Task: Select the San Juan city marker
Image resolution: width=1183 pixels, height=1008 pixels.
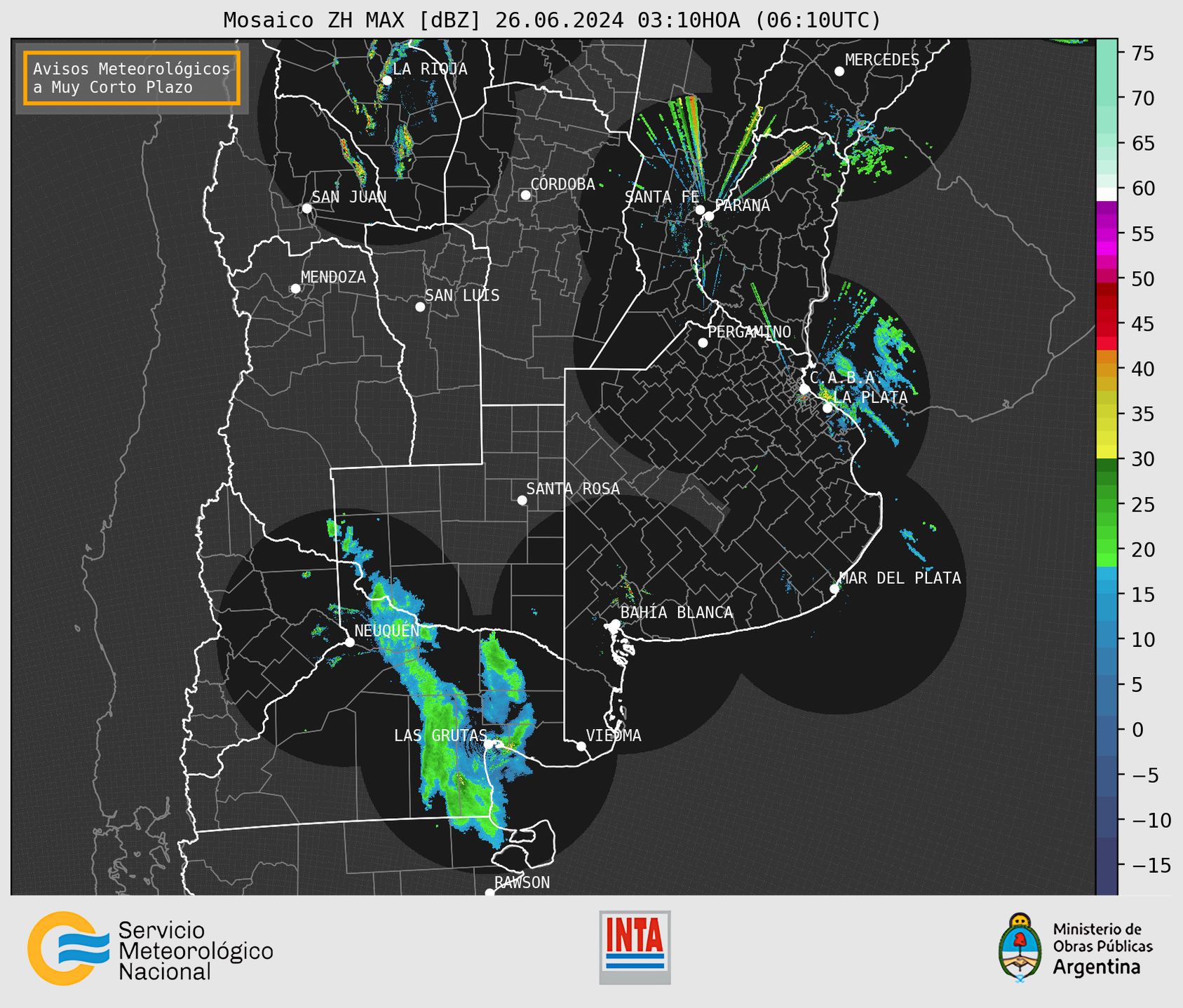Action: tap(306, 208)
